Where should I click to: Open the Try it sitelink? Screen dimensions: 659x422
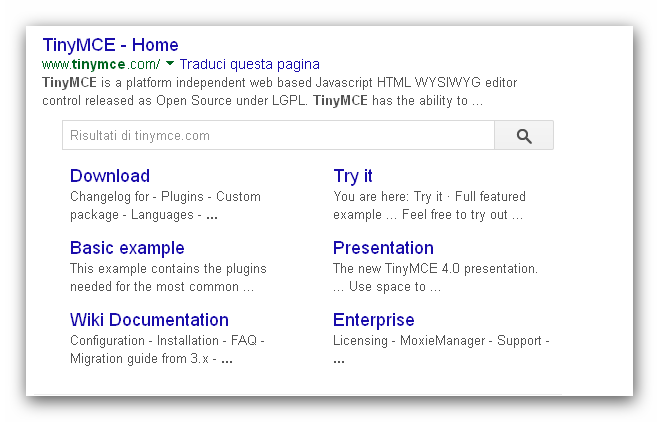point(353,176)
